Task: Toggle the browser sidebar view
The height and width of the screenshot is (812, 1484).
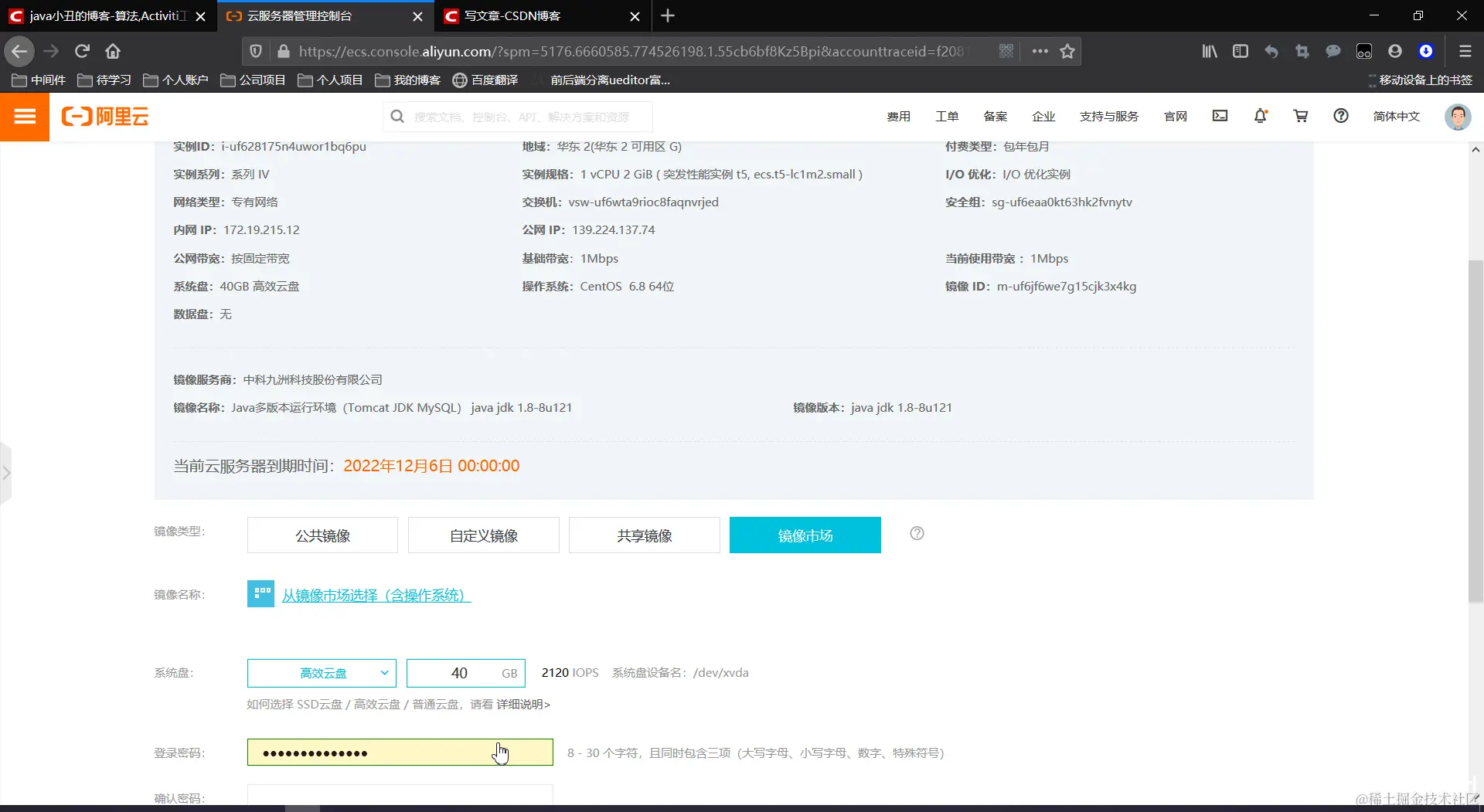Action: pyautogui.click(x=1241, y=51)
